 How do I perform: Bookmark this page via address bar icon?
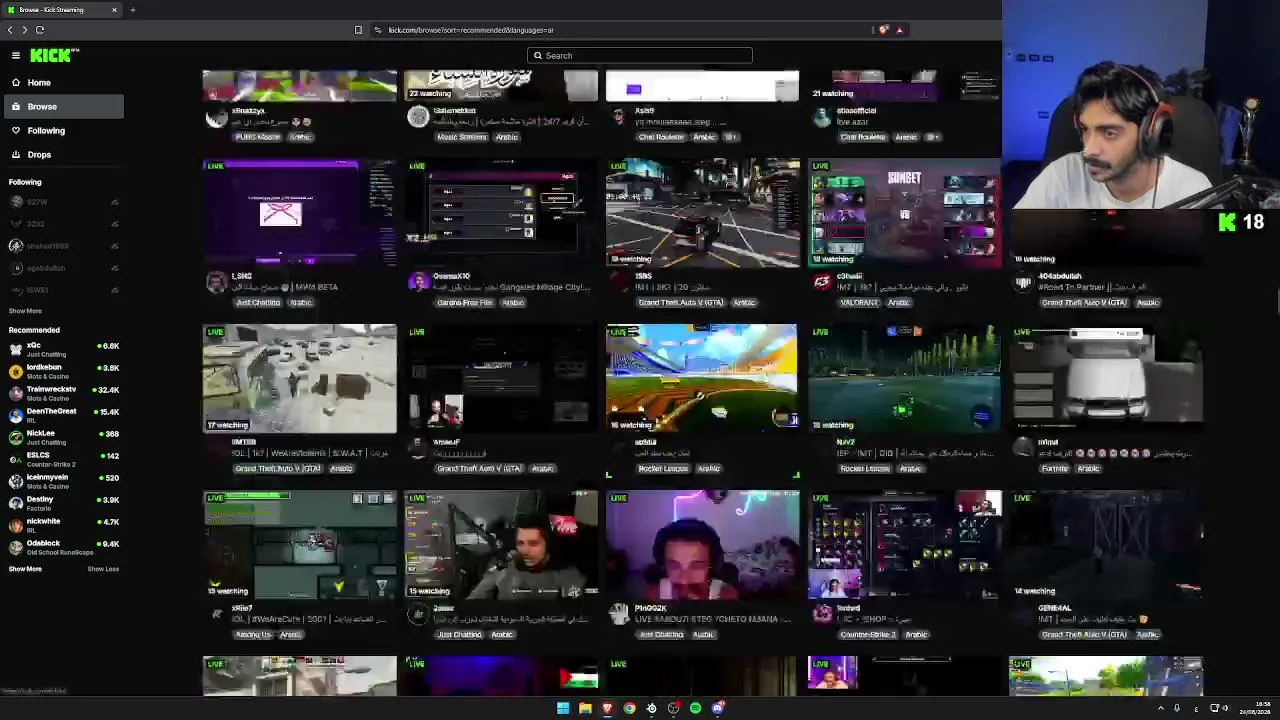point(358,30)
